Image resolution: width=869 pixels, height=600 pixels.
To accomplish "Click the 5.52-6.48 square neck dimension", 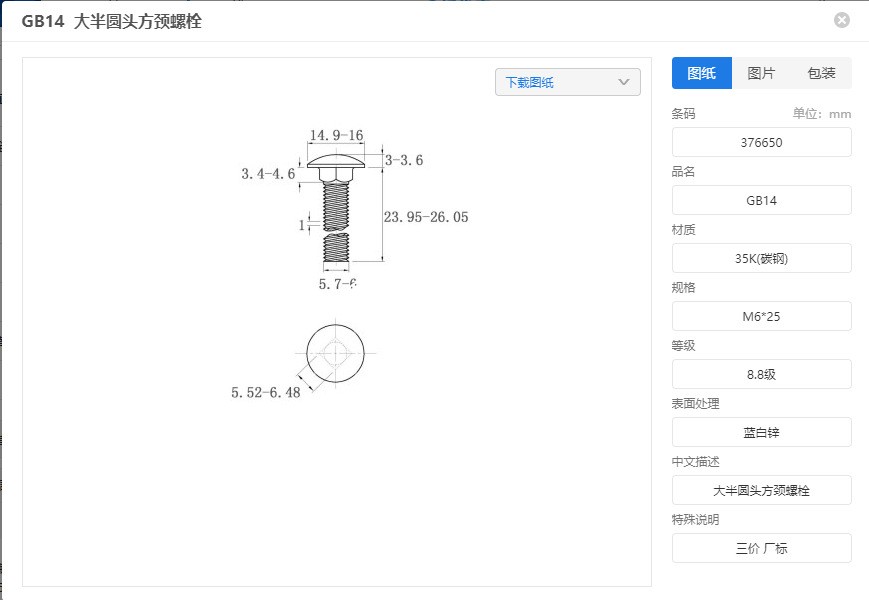I will coord(265,392).
